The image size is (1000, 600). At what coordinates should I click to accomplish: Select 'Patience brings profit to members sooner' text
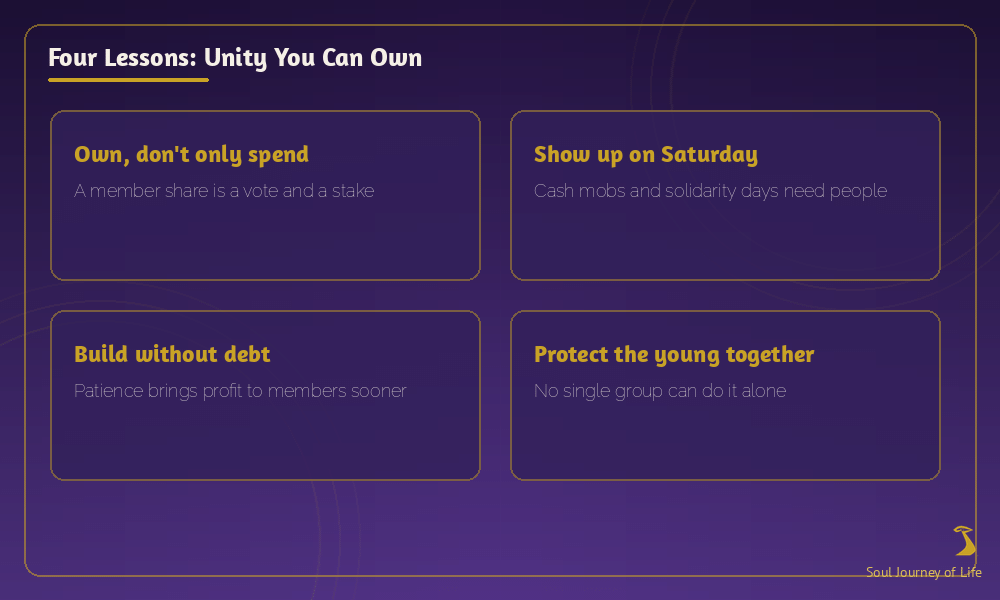pos(240,391)
